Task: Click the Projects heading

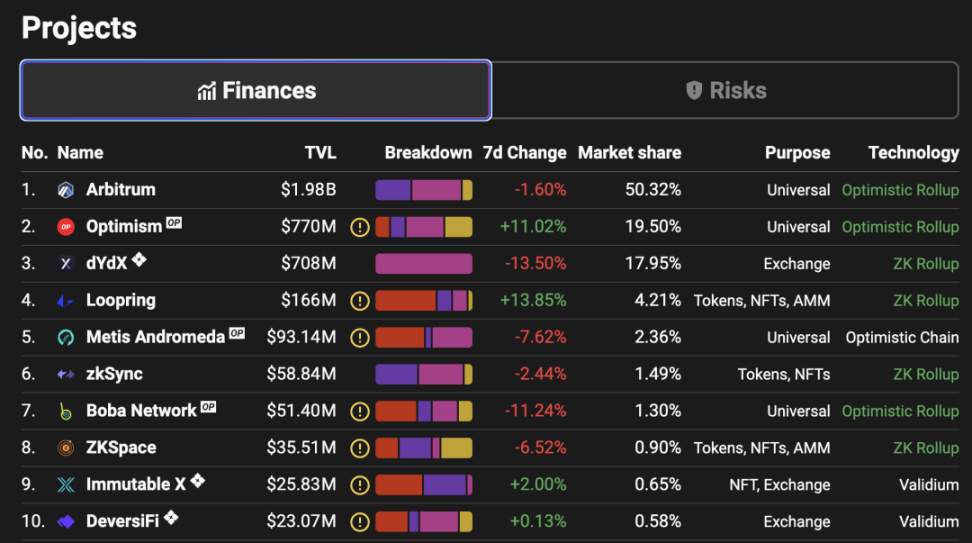Action: pos(79,29)
